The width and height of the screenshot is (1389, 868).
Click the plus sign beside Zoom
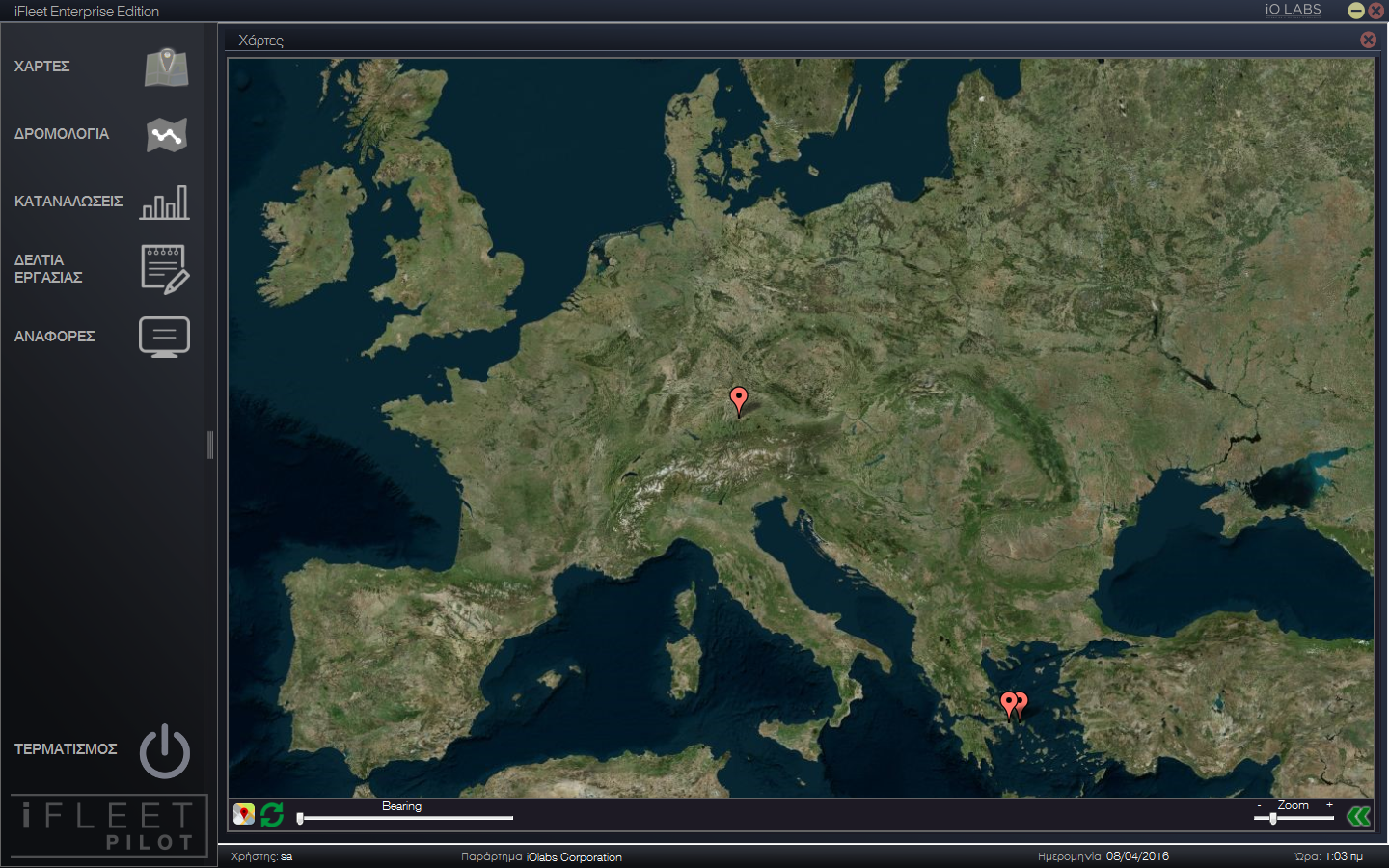[x=1329, y=804]
